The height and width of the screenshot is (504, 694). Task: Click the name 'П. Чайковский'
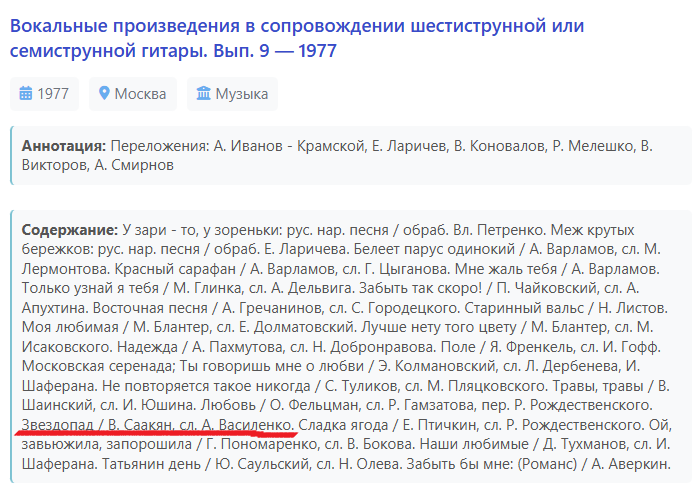pyautogui.click(x=546, y=288)
